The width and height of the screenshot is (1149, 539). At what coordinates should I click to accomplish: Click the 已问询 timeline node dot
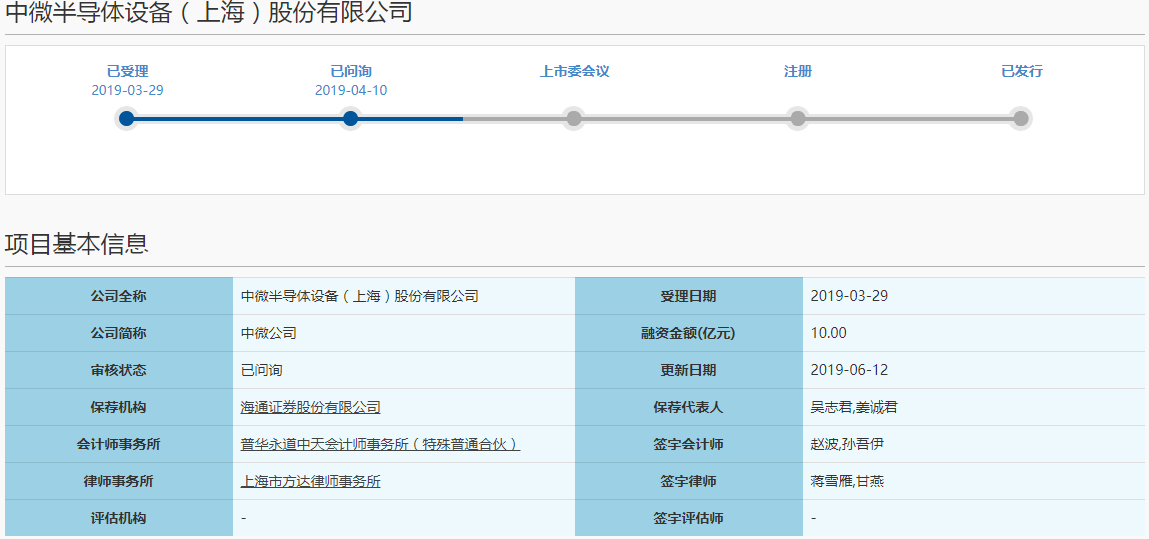pos(350,119)
